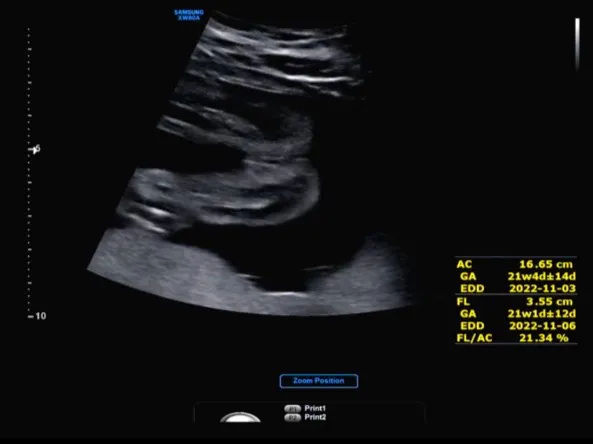Click the focus marker at depth 5
Screen dimensions: 593x444
tap(35, 149)
